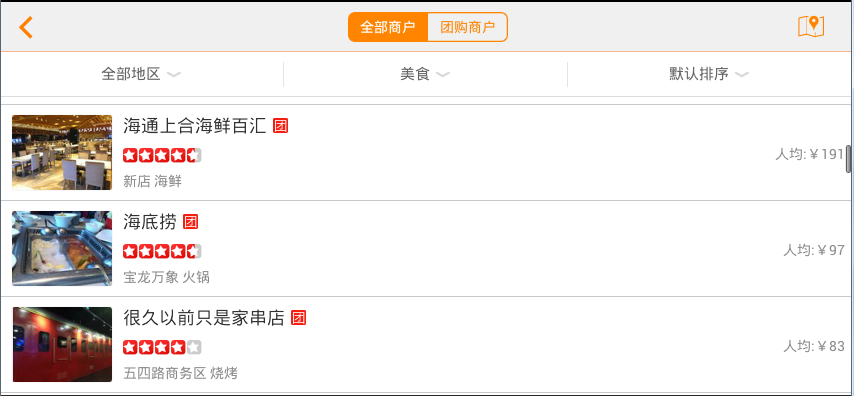
Task: Expand the 全部地区 region filter
Action: 142,74
